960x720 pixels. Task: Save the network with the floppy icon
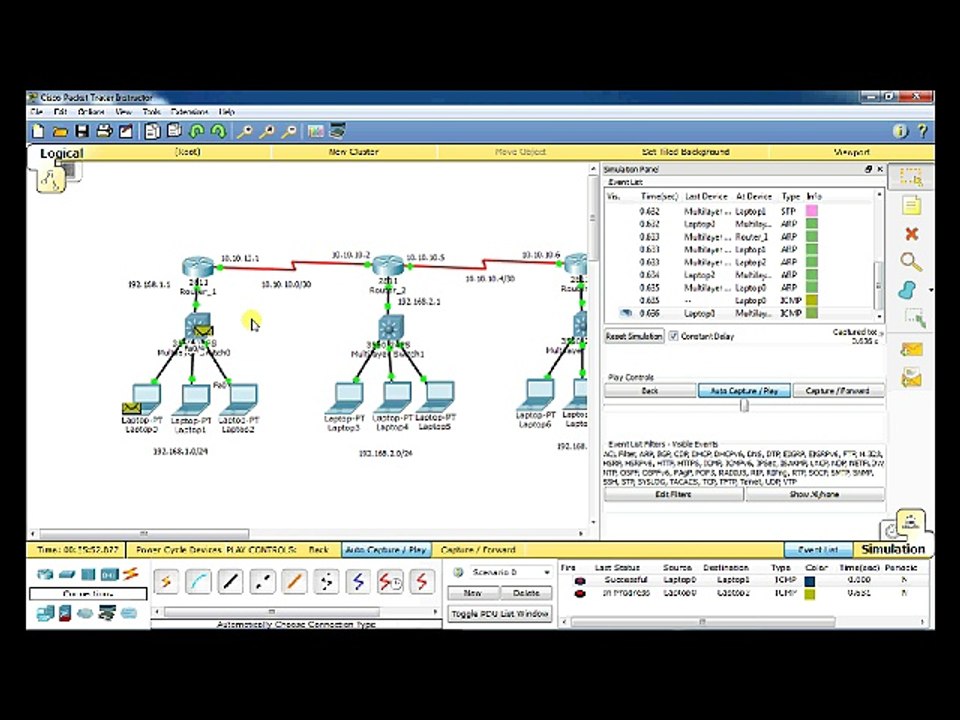82,131
